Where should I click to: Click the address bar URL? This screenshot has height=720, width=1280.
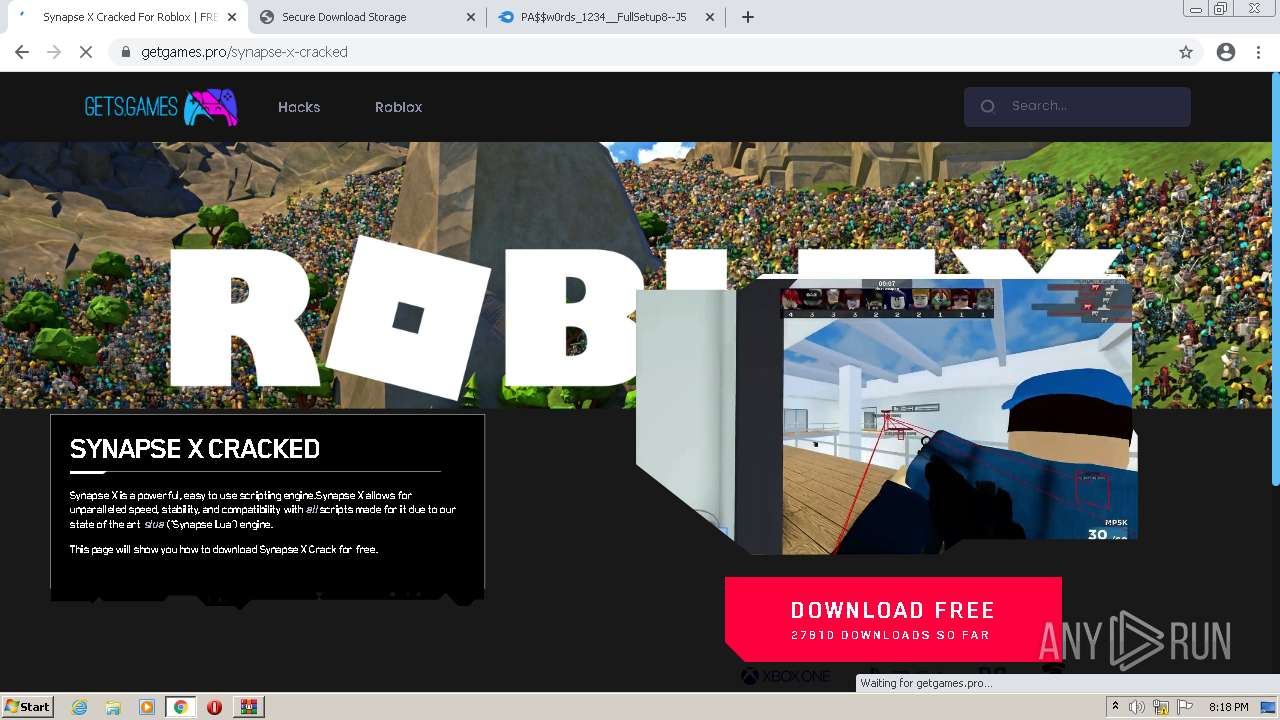244,52
